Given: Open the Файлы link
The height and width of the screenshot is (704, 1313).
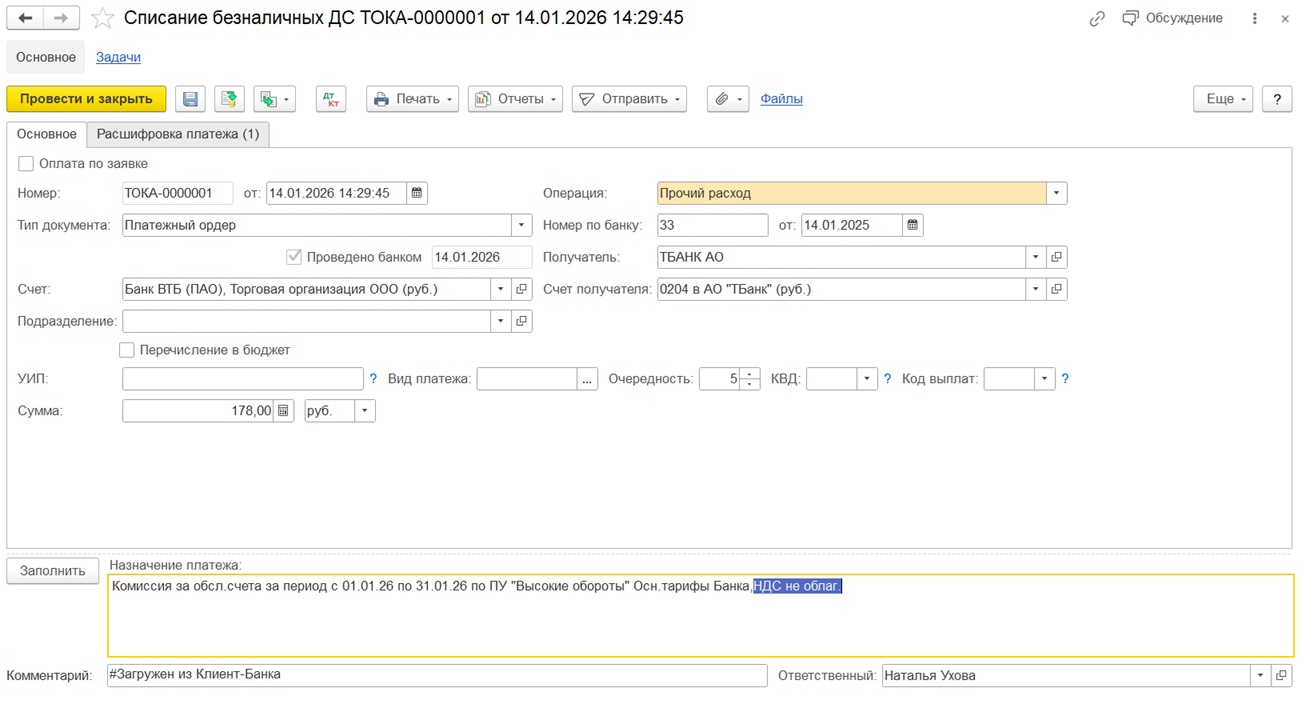Looking at the screenshot, I should click(x=781, y=99).
